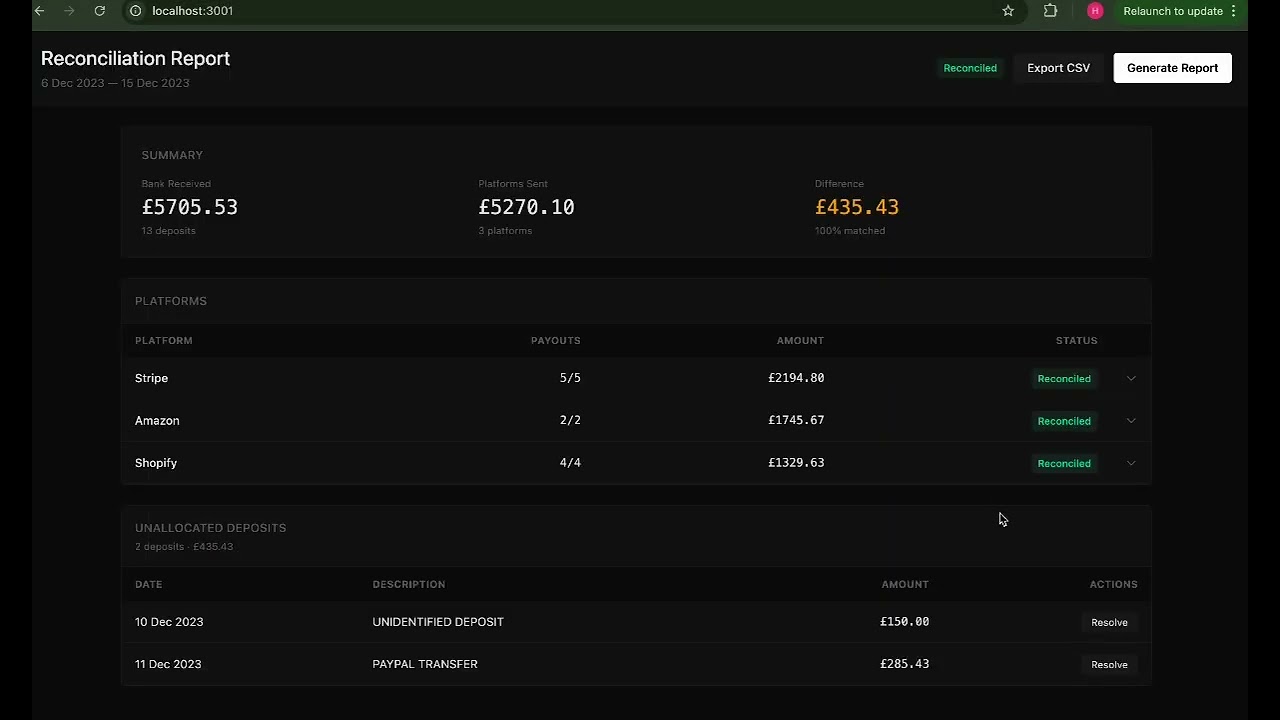This screenshot has width=1280, height=720.
Task: Click the Shopify platform name
Action: coord(156,463)
